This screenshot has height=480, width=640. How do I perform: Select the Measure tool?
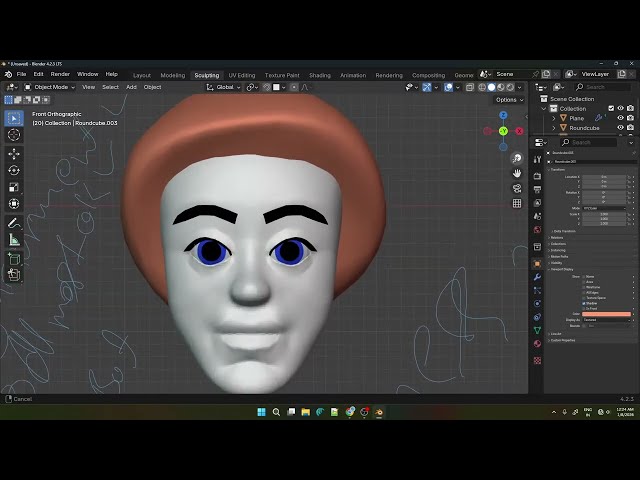[x=14, y=240]
